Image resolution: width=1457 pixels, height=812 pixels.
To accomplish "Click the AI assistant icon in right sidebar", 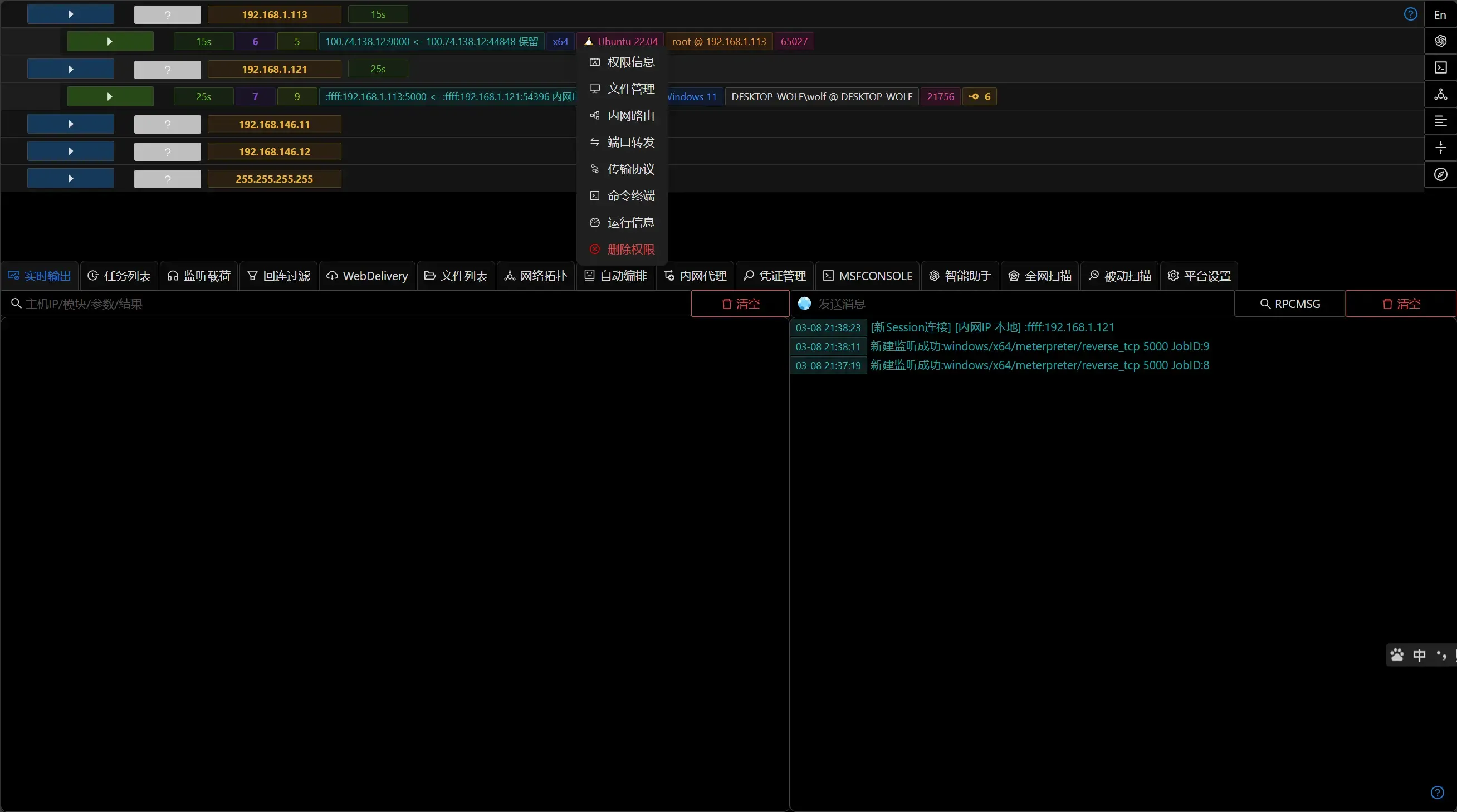I will (1440, 41).
